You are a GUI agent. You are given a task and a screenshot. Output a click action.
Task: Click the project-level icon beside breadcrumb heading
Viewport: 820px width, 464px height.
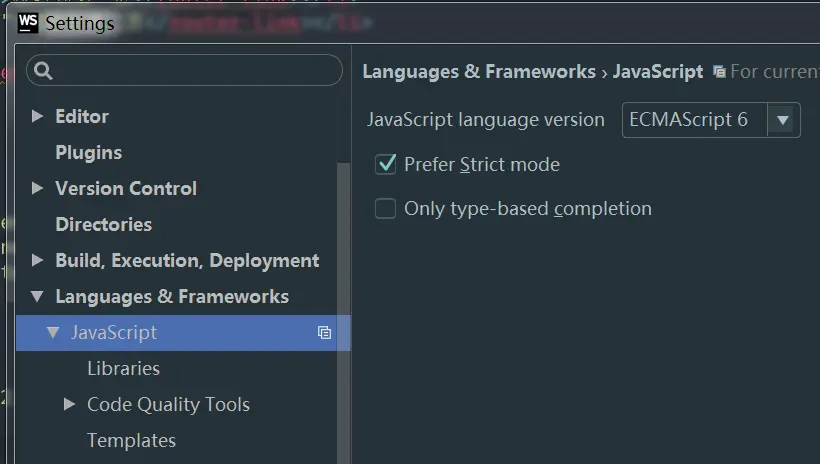tap(720, 72)
